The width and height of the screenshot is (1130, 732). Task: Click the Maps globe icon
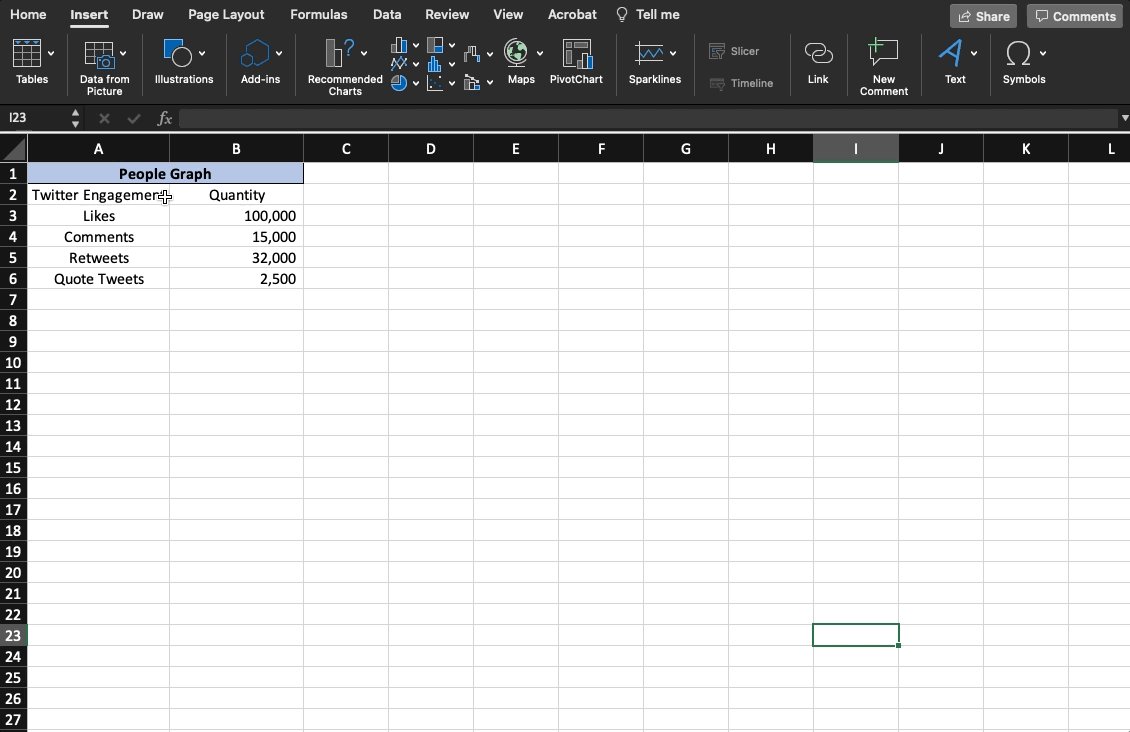(516, 53)
